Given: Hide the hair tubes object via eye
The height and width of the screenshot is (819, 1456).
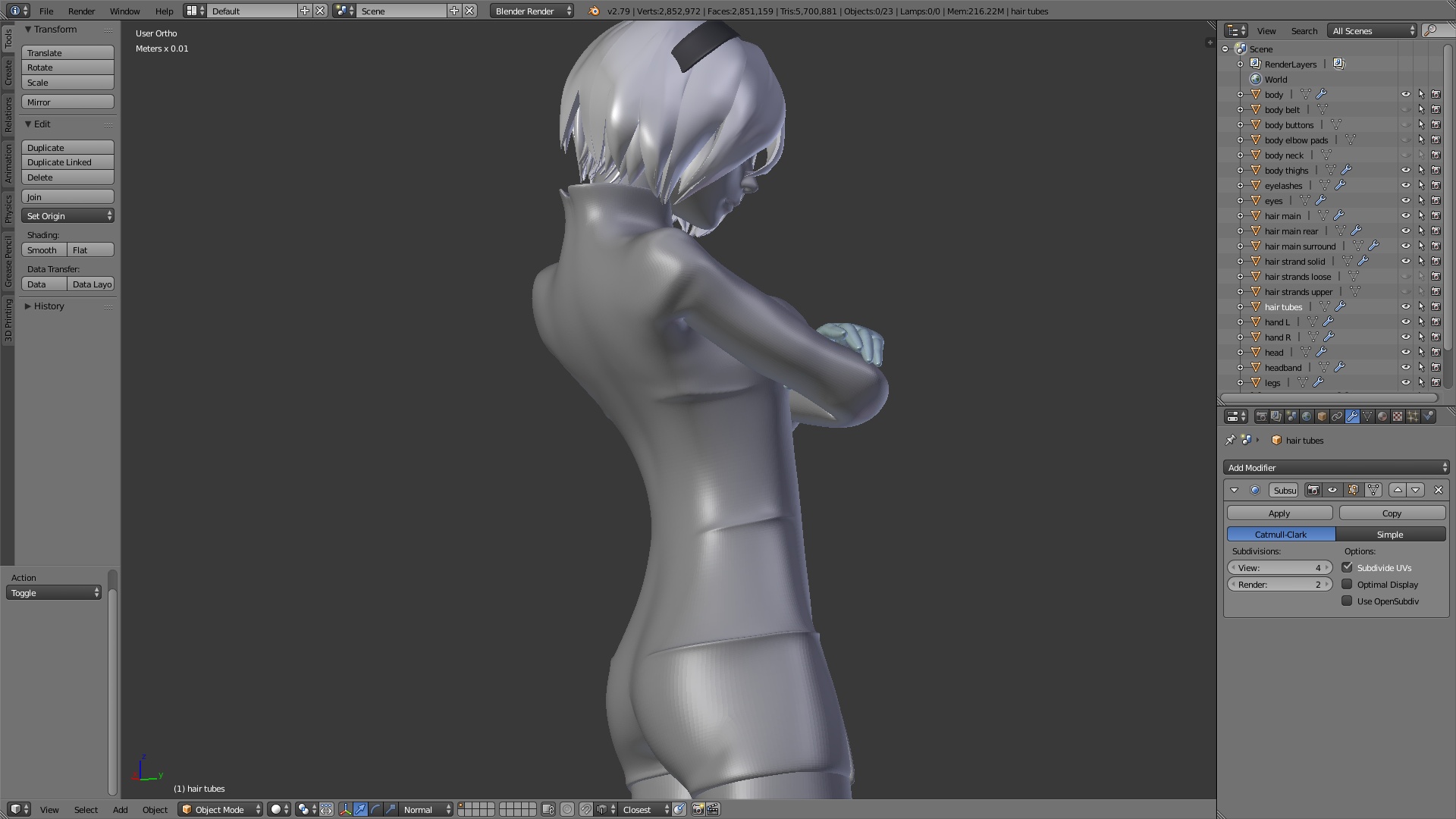Looking at the screenshot, I should tap(1405, 306).
